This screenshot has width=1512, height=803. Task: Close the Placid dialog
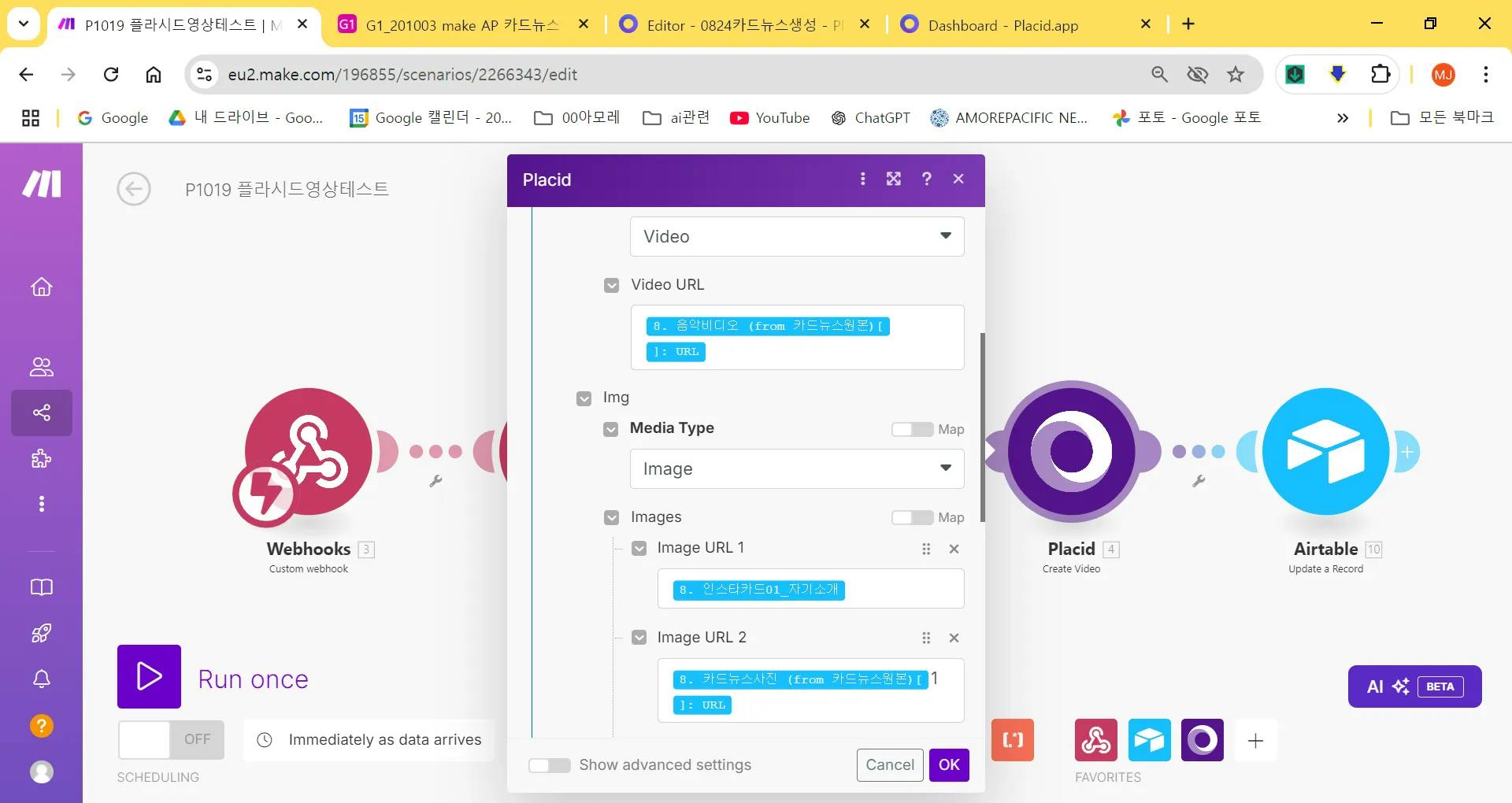tap(958, 179)
